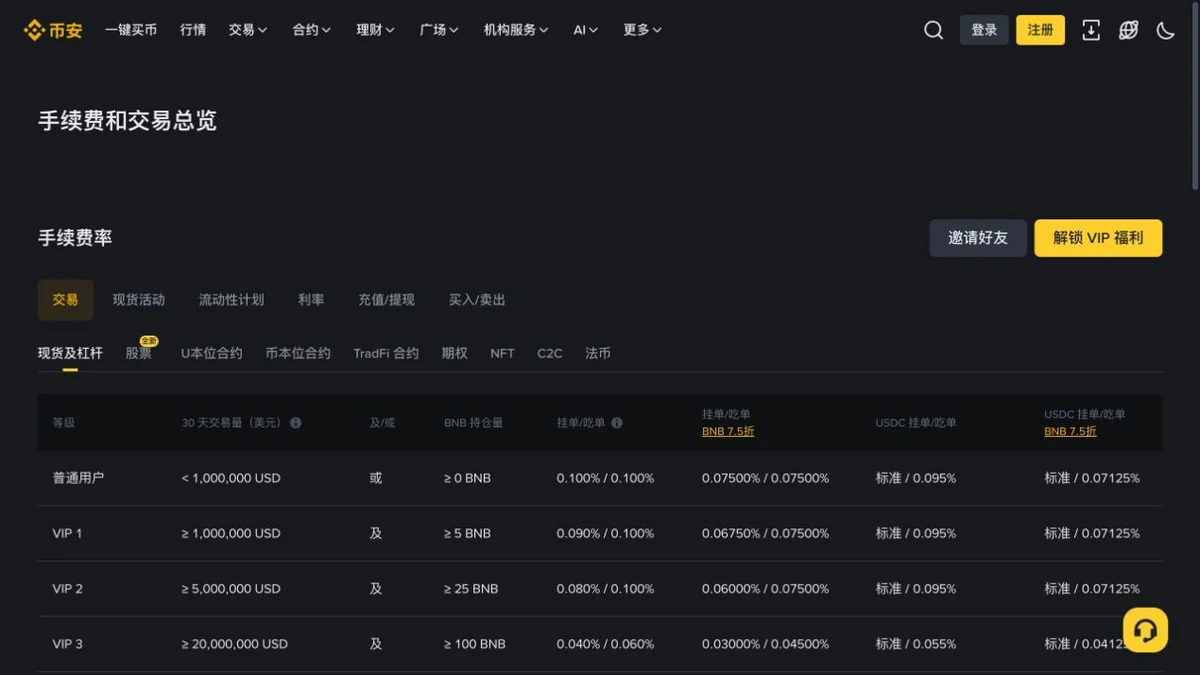Expand the AI dropdown menu
Viewport: 1200px width, 675px height.
[586, 30]
